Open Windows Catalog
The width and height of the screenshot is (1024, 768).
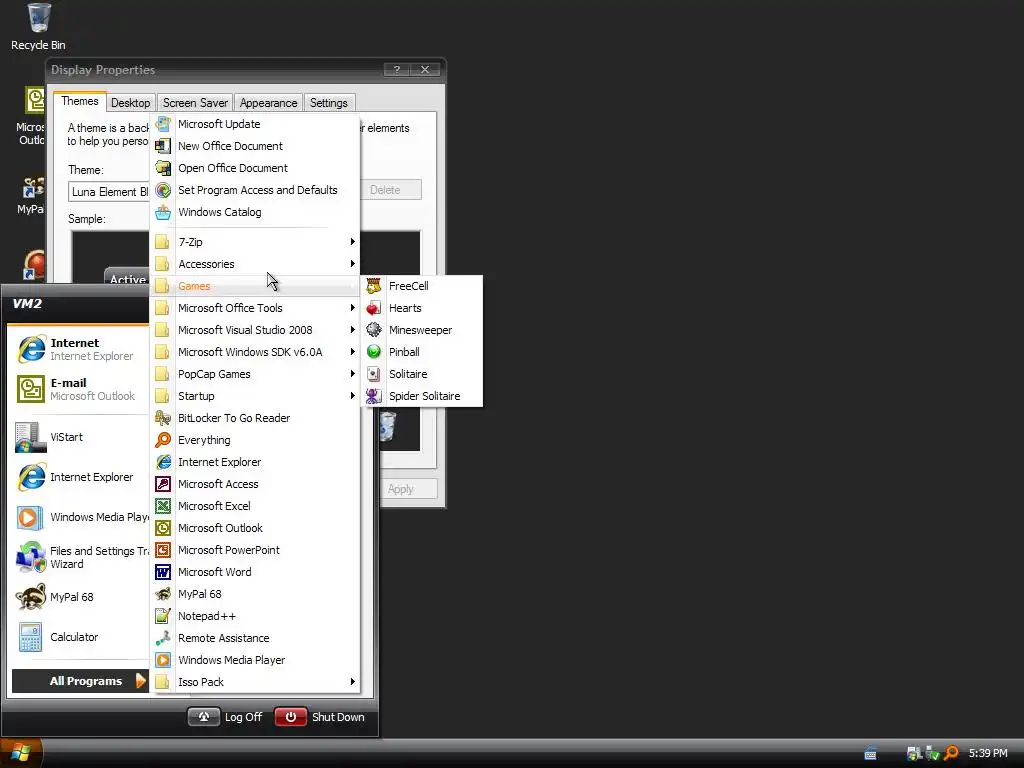(255, 212)
